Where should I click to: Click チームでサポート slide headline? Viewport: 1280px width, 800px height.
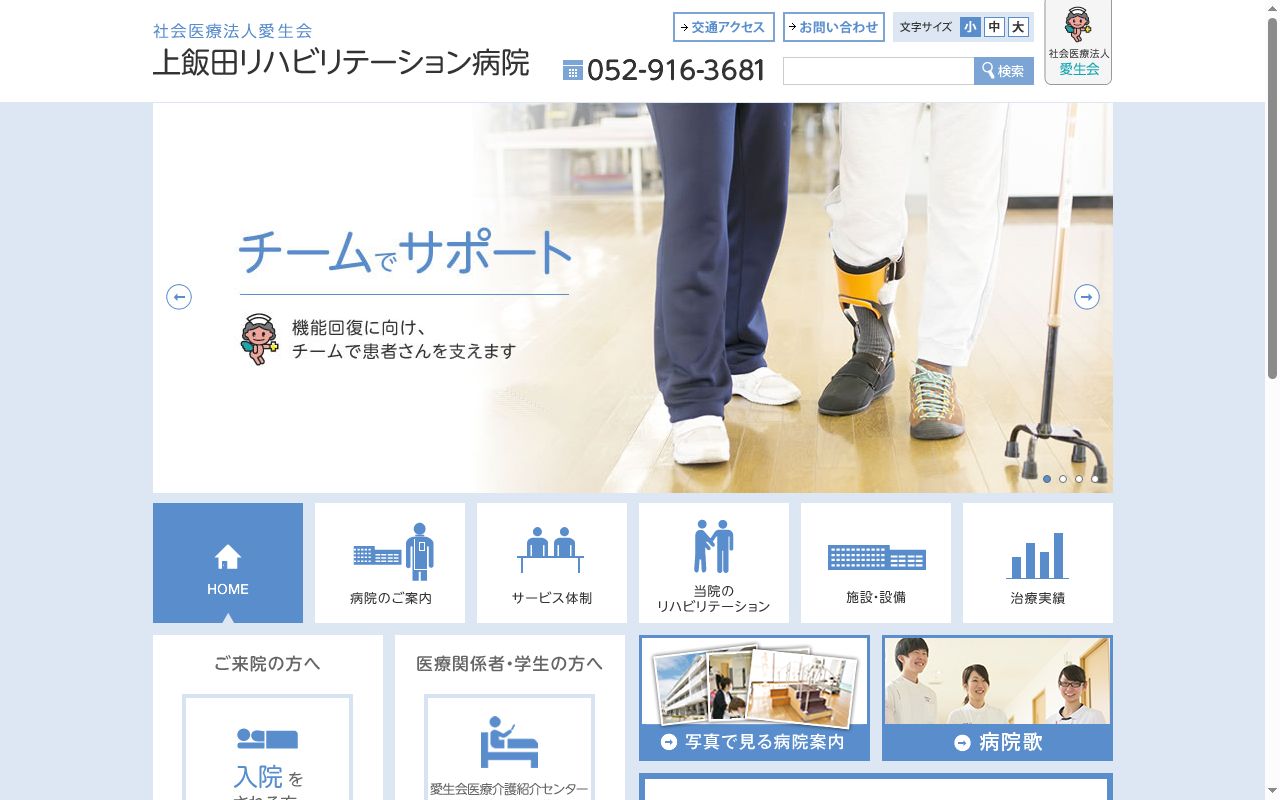tap(405, 253)
